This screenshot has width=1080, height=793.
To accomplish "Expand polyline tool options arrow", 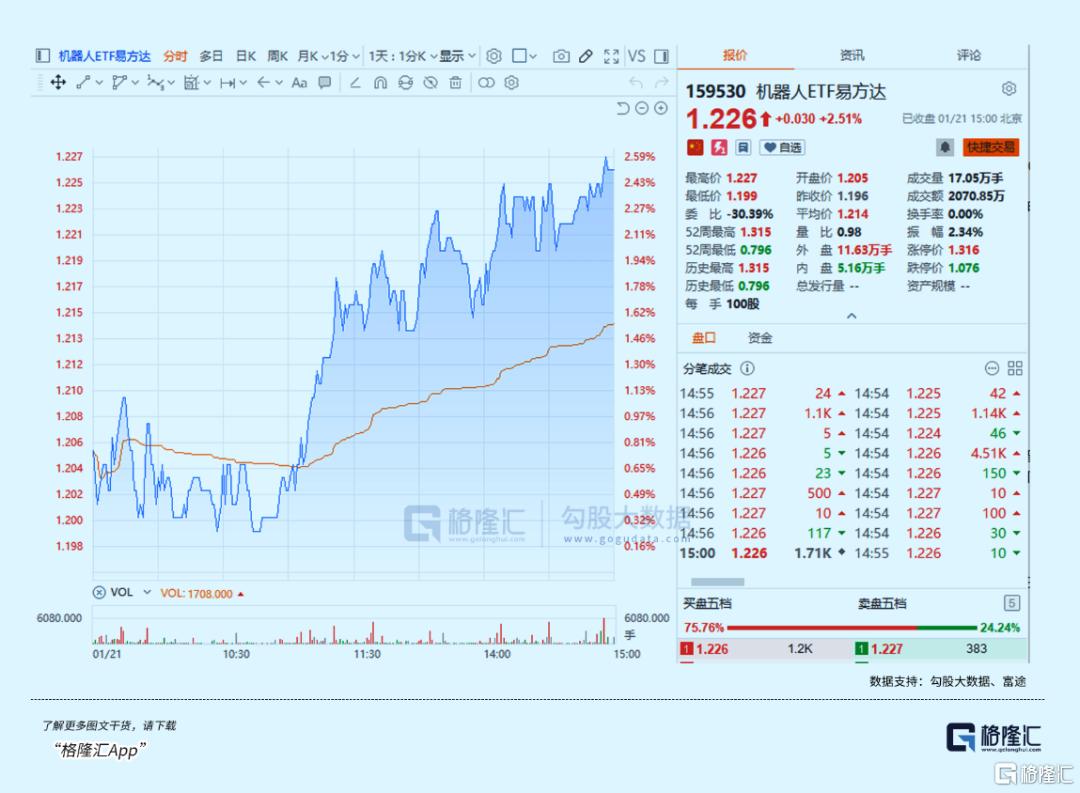I will [135, 83].
